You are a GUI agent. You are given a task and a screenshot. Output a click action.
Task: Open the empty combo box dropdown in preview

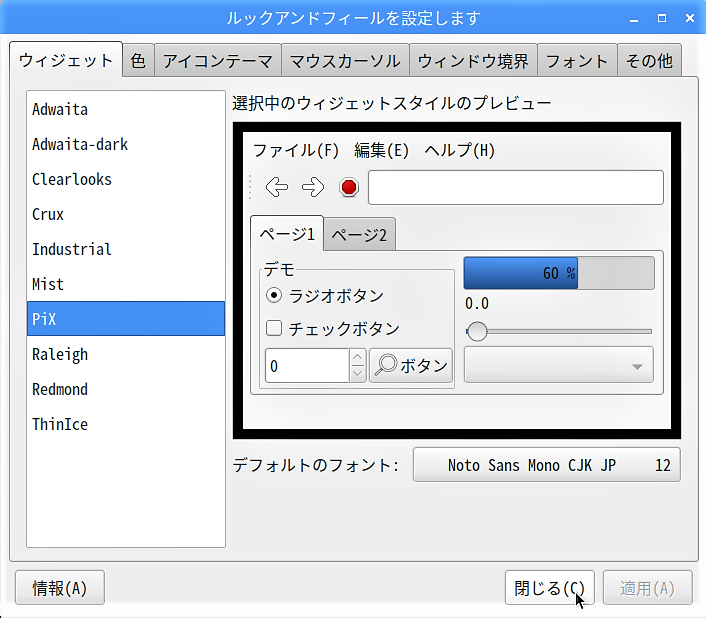(x=558, y=365)
